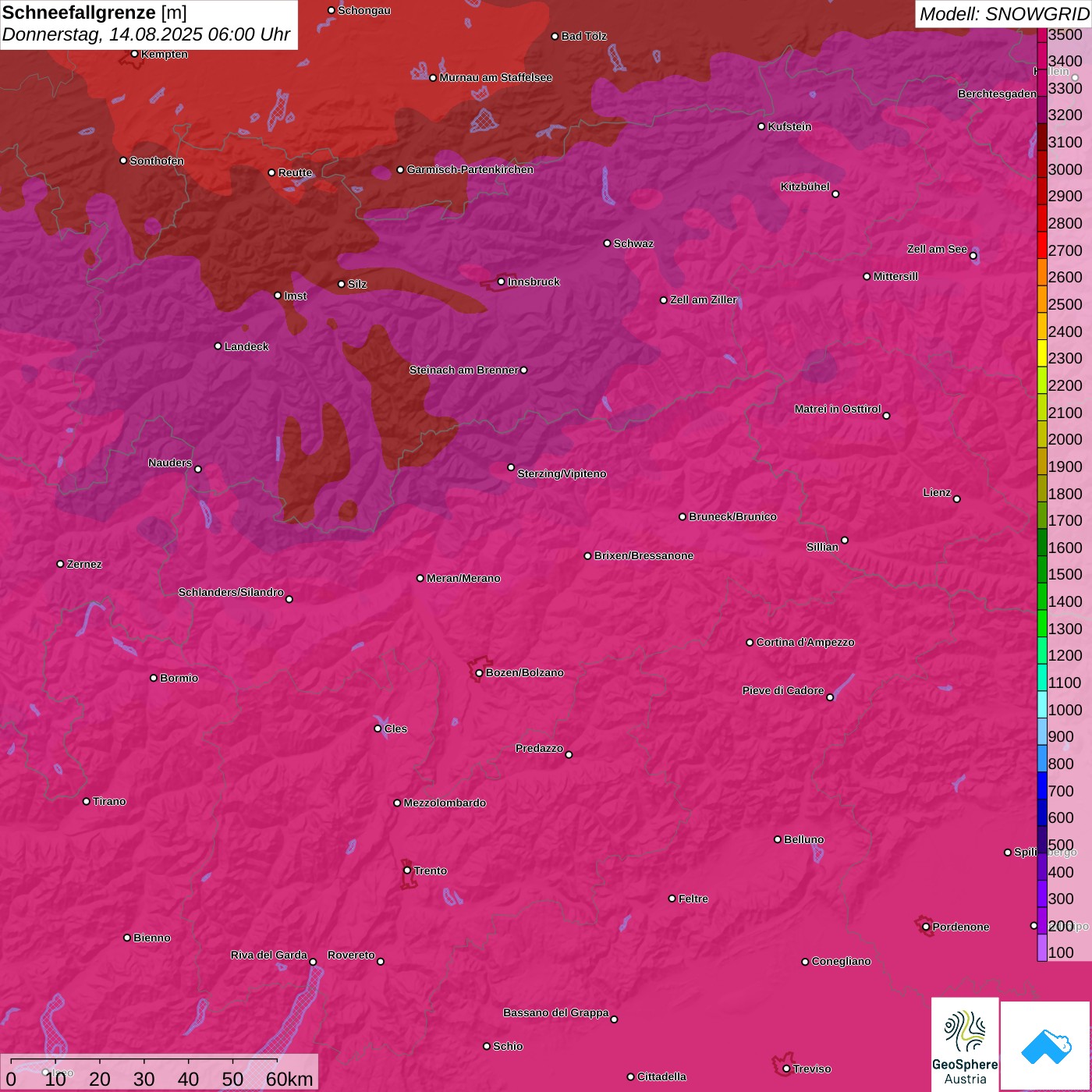Viewport: 1092px width, 1092px height.
Task: Click the Schwaz location dot
Action: click(x=607, y=243)
